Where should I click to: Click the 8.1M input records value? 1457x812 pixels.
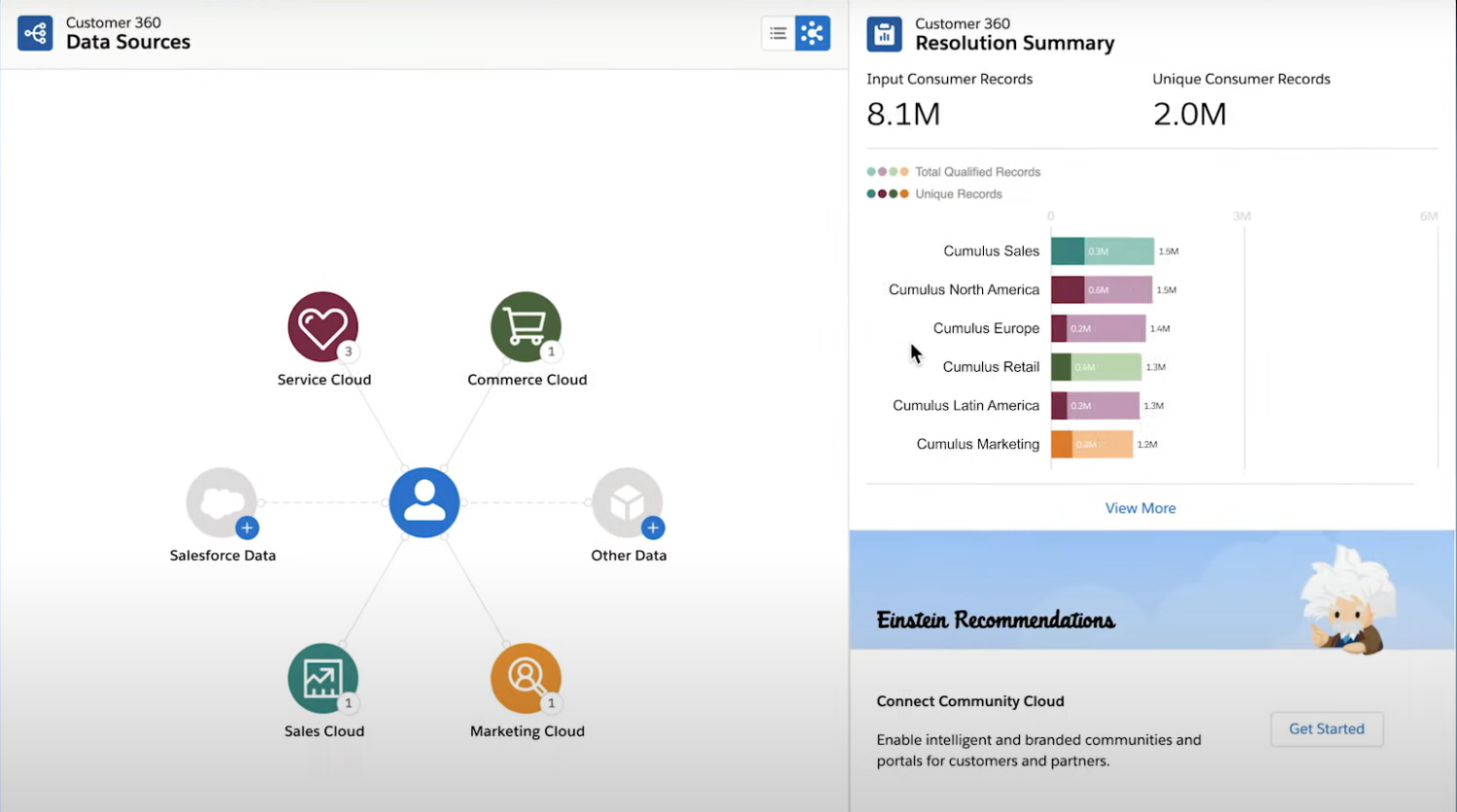tap(903, 114)
